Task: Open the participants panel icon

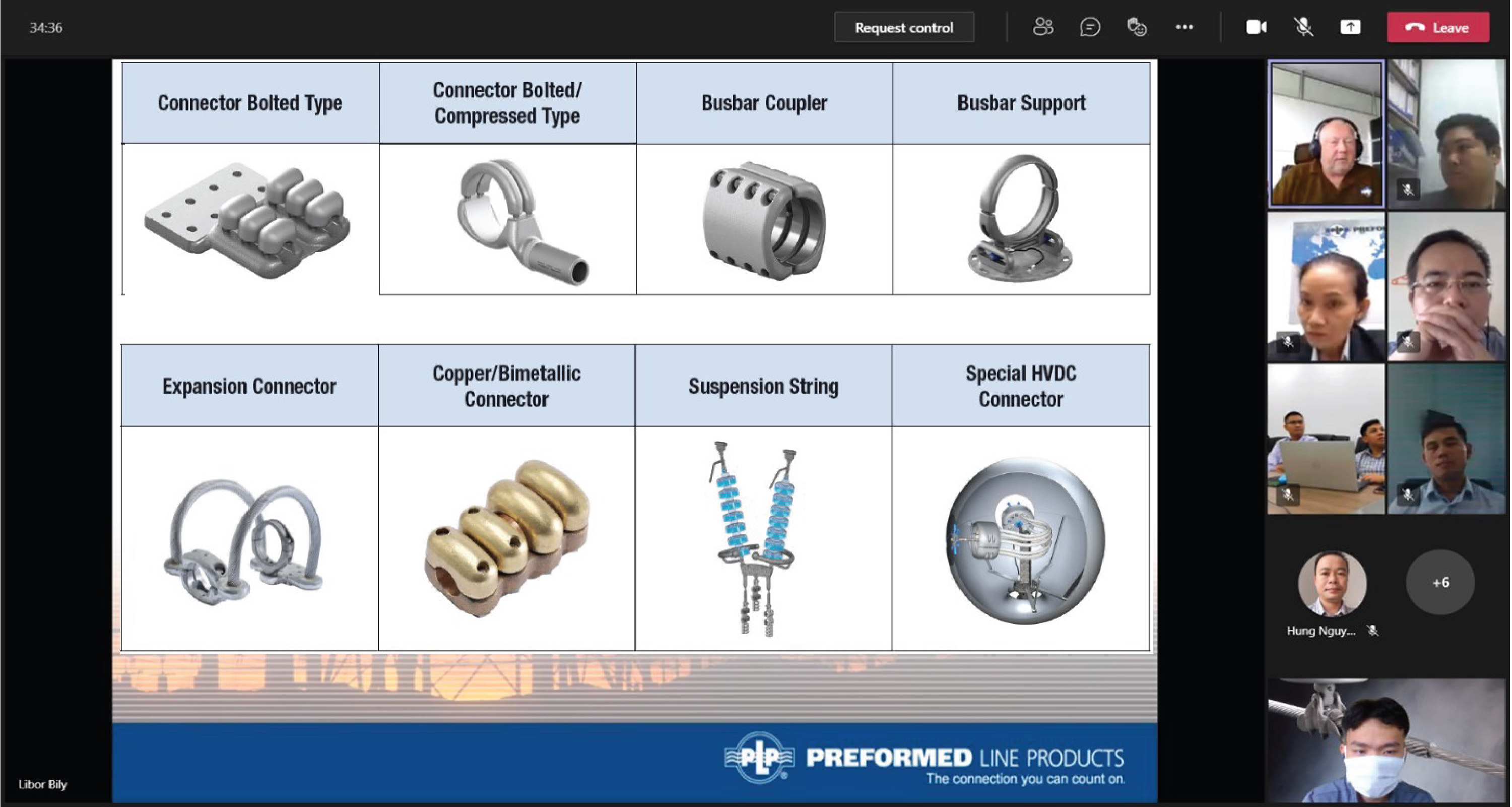Action: pyautogui.click(x=1043, y=27)
